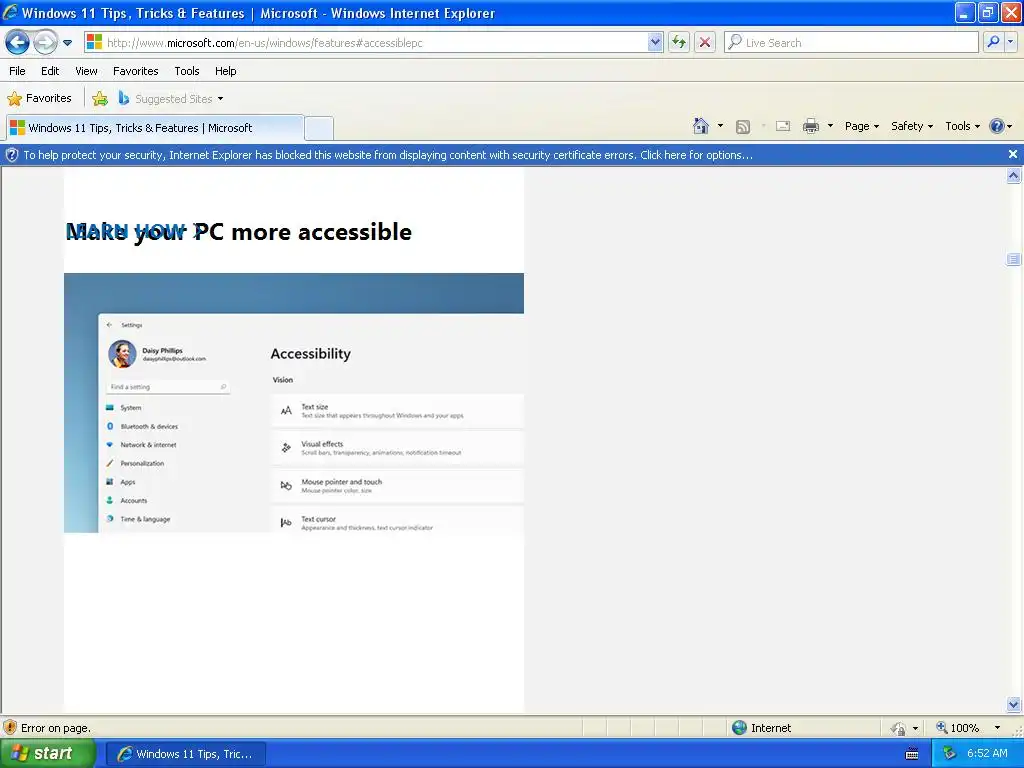Click the Accessibility settings screenshot image

click(x=294, y=403)
